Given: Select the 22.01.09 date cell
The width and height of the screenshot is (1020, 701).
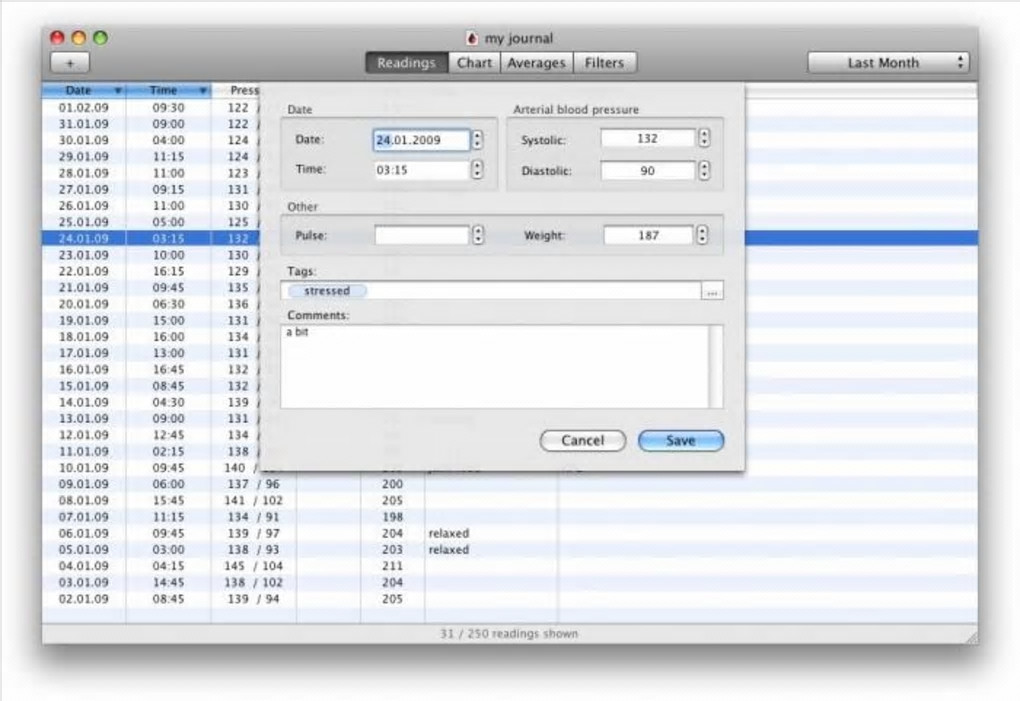Looking at the screenshot, I should point(84,271).
